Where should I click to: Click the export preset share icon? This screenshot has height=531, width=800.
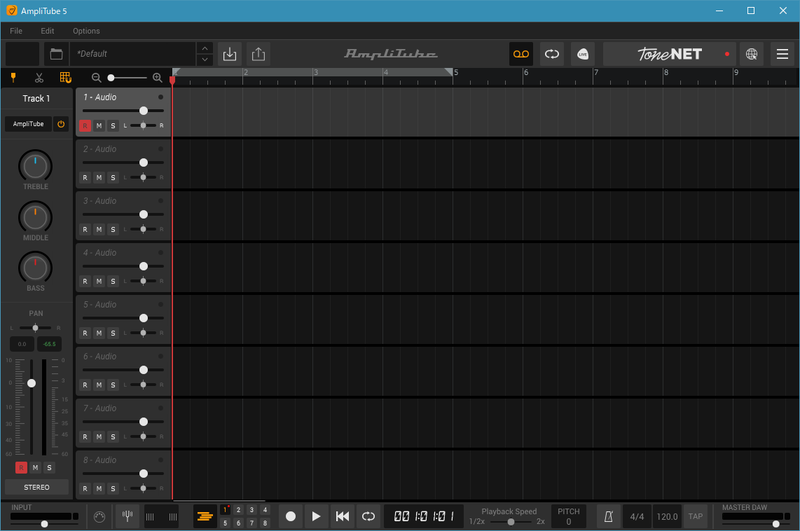[x=259, y=54]
